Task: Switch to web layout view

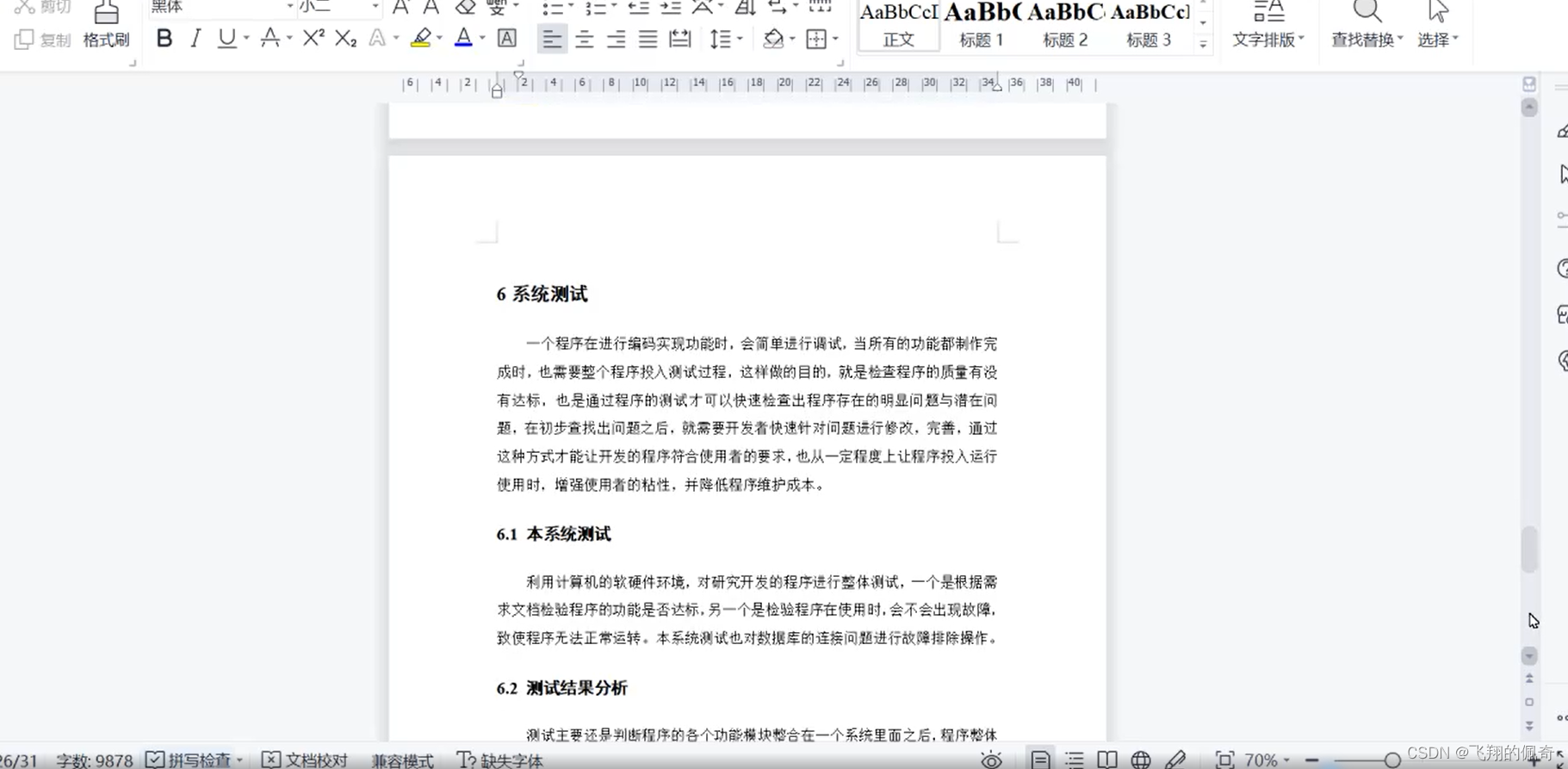Action: point(1141,760)
